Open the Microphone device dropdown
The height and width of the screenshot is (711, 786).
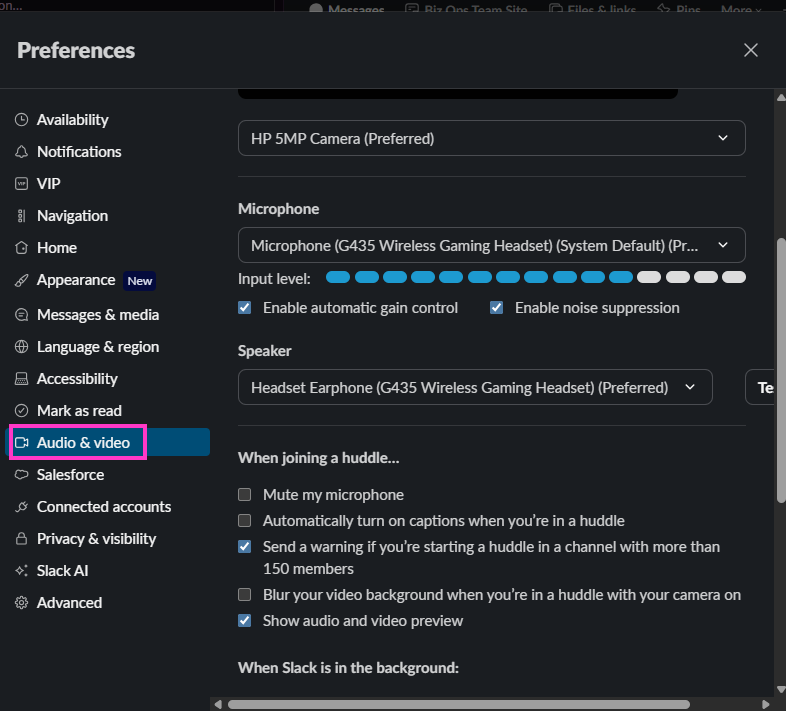click(x=491, y=245)
